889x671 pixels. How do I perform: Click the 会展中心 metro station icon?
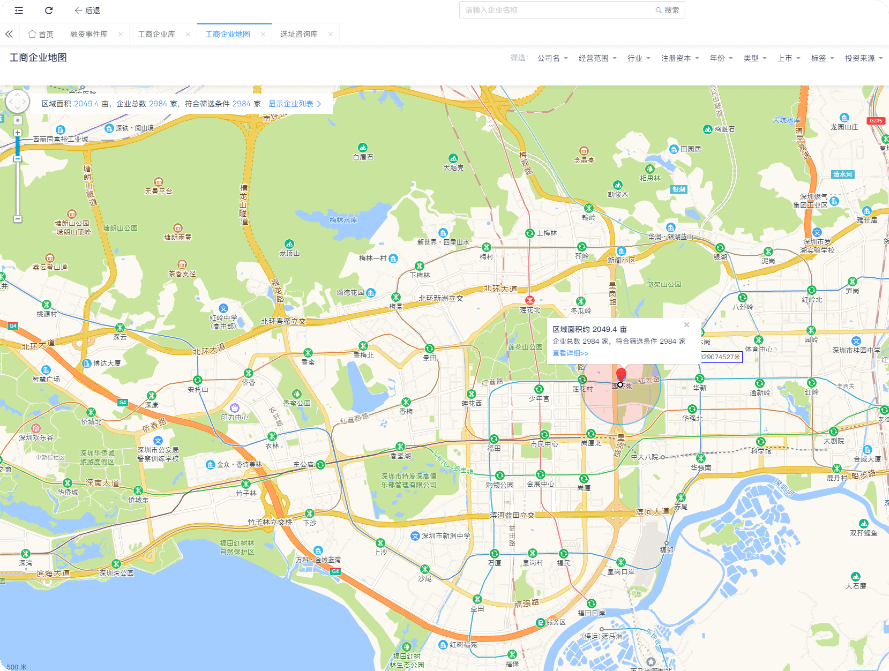[540, 474]
